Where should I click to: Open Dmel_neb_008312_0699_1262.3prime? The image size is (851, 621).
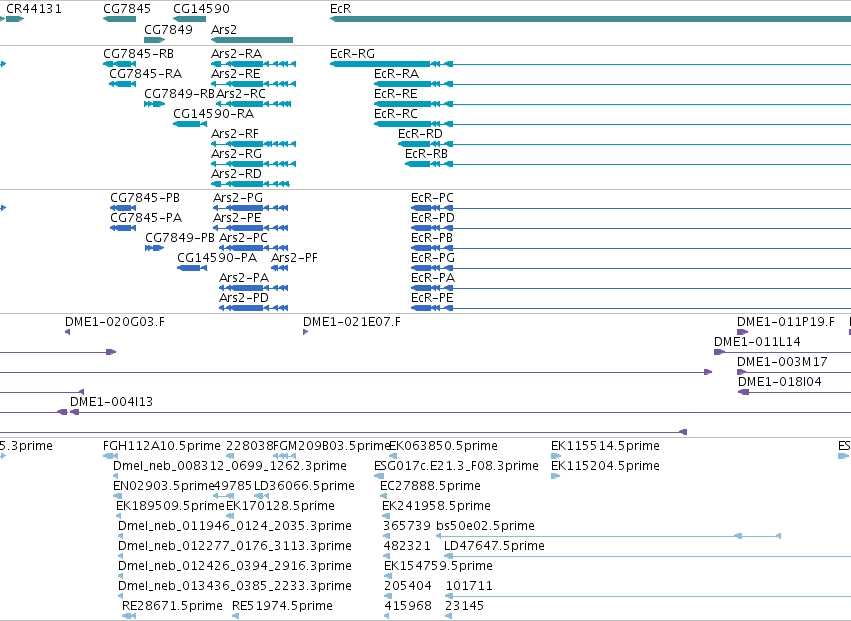(230, 467)
